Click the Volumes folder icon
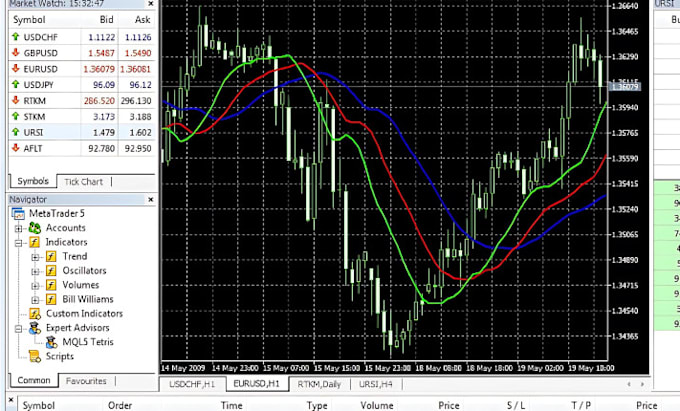The width and height of the screenshot is (680, 411). (x=51, y=285)
